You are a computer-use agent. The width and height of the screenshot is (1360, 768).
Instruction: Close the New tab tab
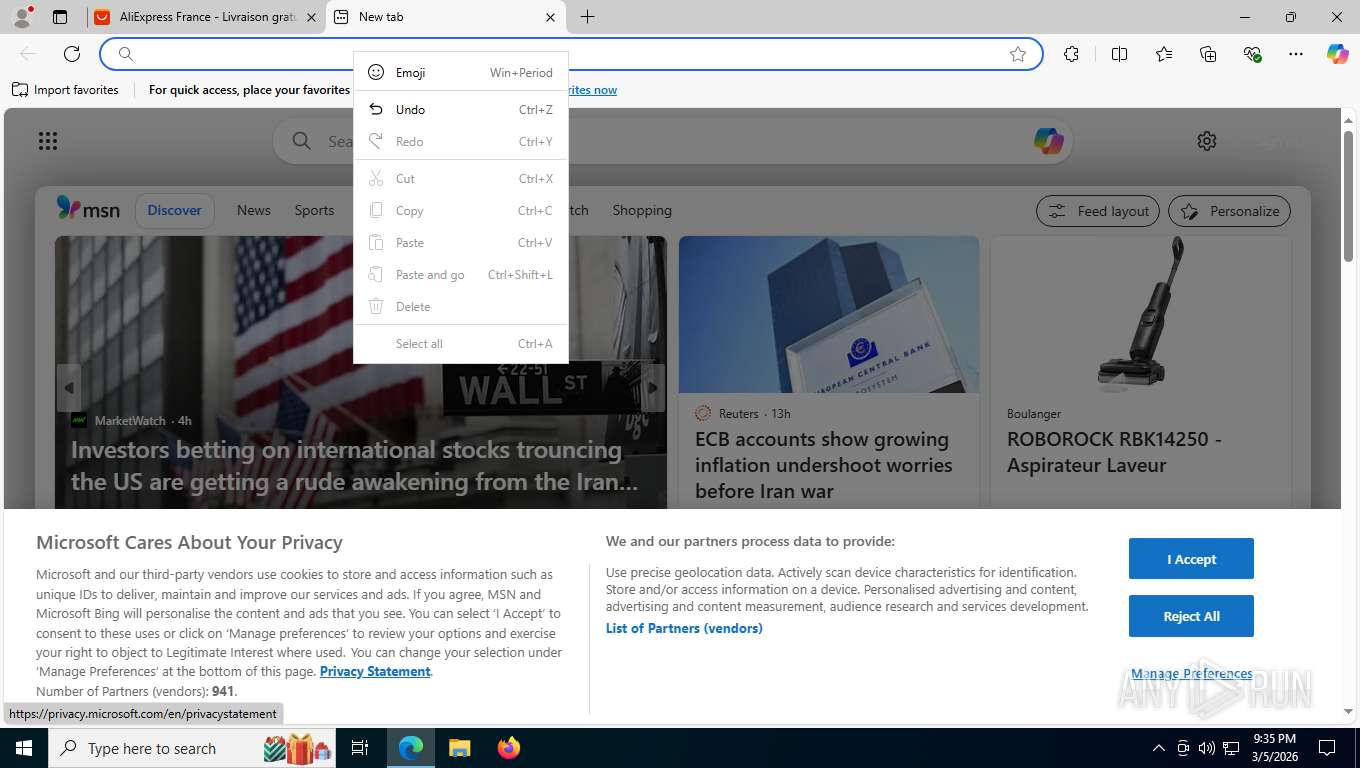coord(550,17)
